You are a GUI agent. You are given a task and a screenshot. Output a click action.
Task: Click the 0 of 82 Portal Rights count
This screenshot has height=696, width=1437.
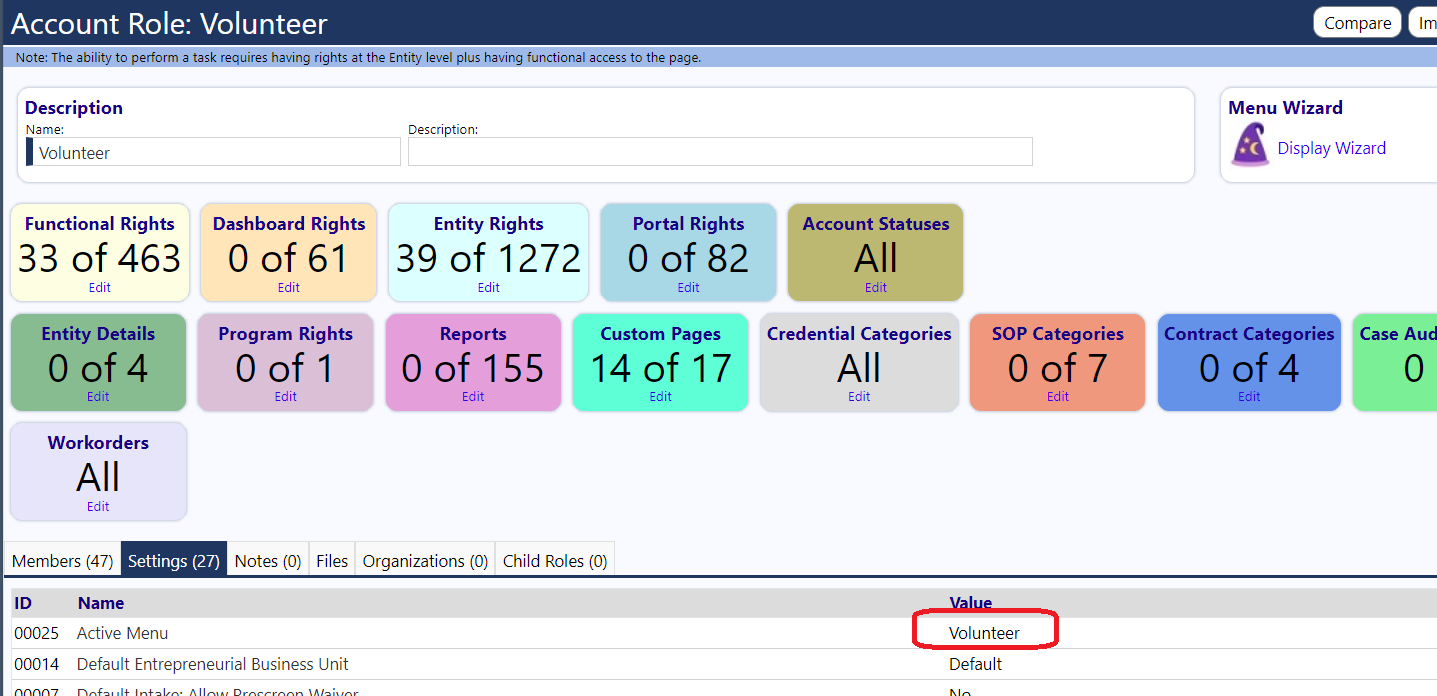pyautogui.click(x=688, y=258)
